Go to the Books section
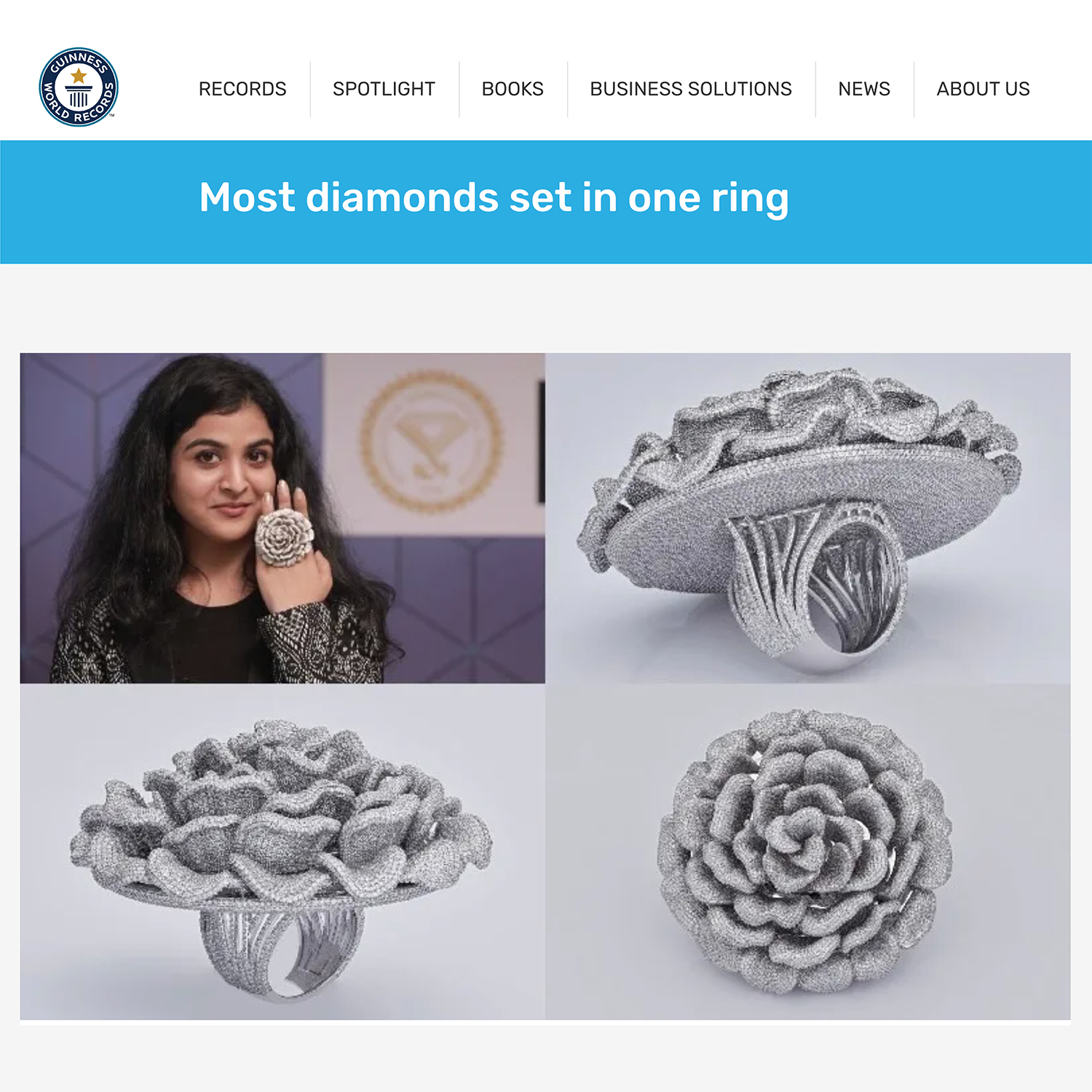Screen dimensions: 1092x1092 (x=513, y=89)
